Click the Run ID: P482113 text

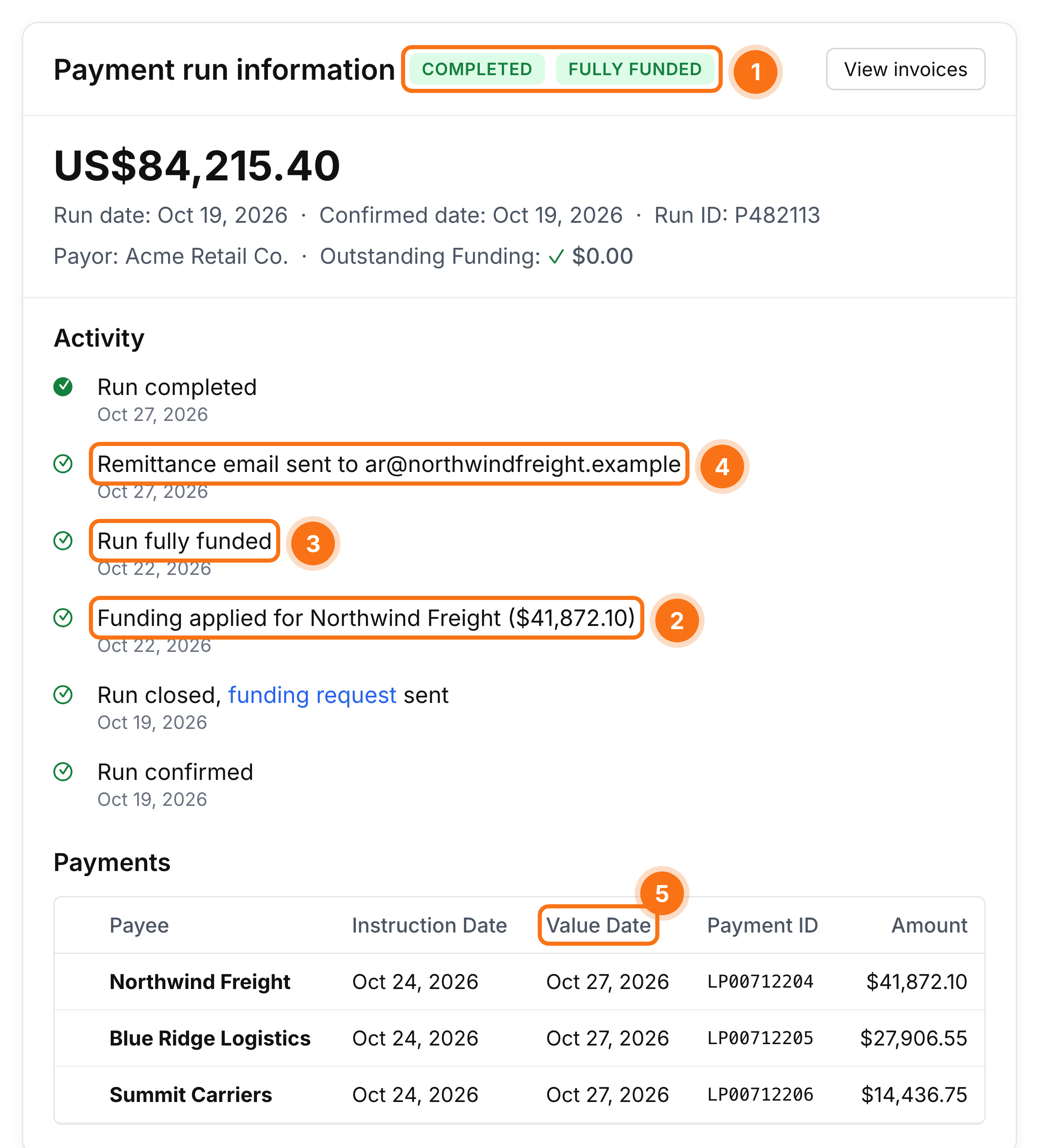[x=737, y=215]
